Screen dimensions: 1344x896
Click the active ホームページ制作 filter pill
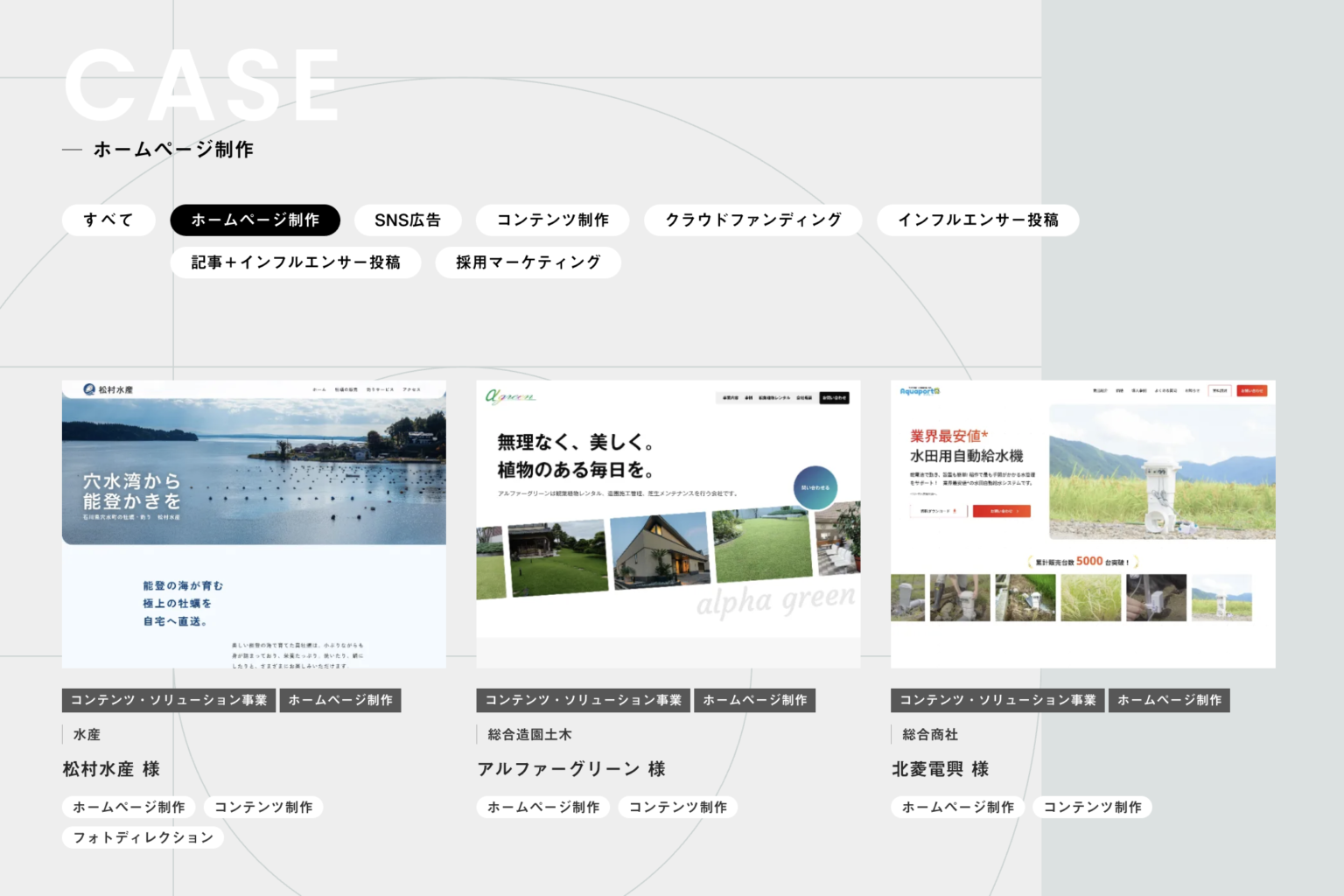(255, 220)
